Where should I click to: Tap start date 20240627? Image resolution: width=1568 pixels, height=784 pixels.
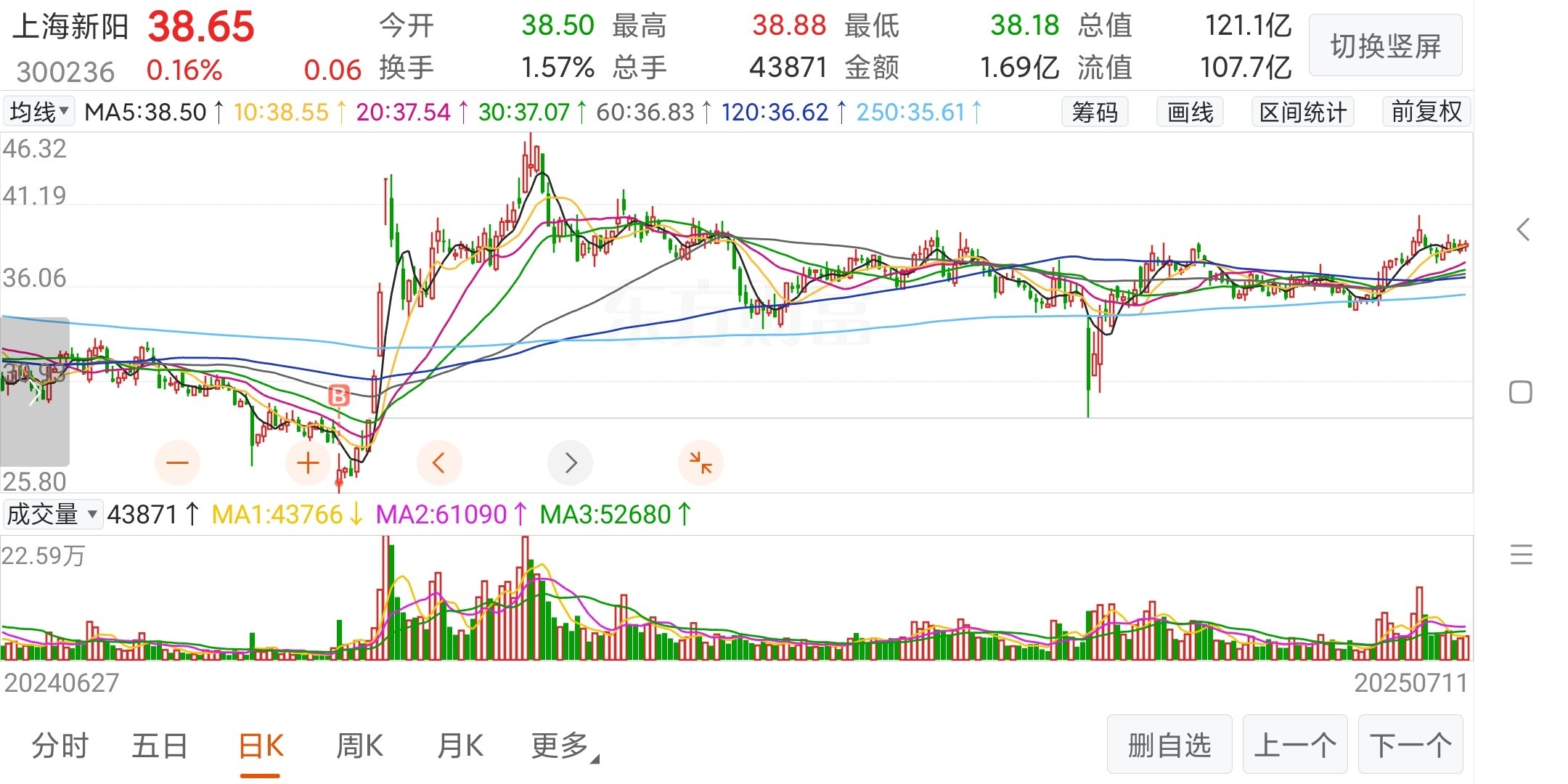(x=62, y=682)
